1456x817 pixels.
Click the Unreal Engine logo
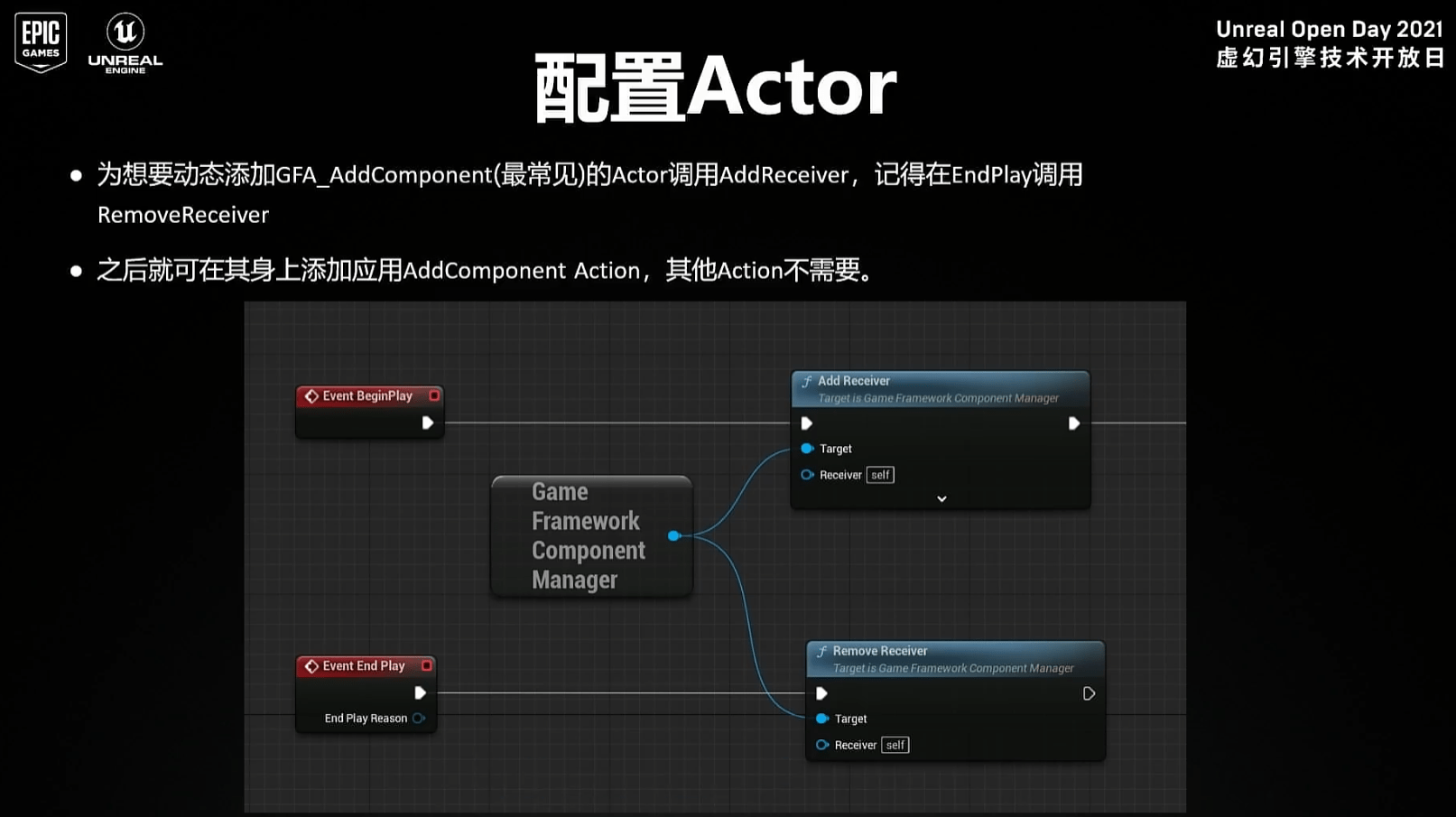tap(125, 42)
